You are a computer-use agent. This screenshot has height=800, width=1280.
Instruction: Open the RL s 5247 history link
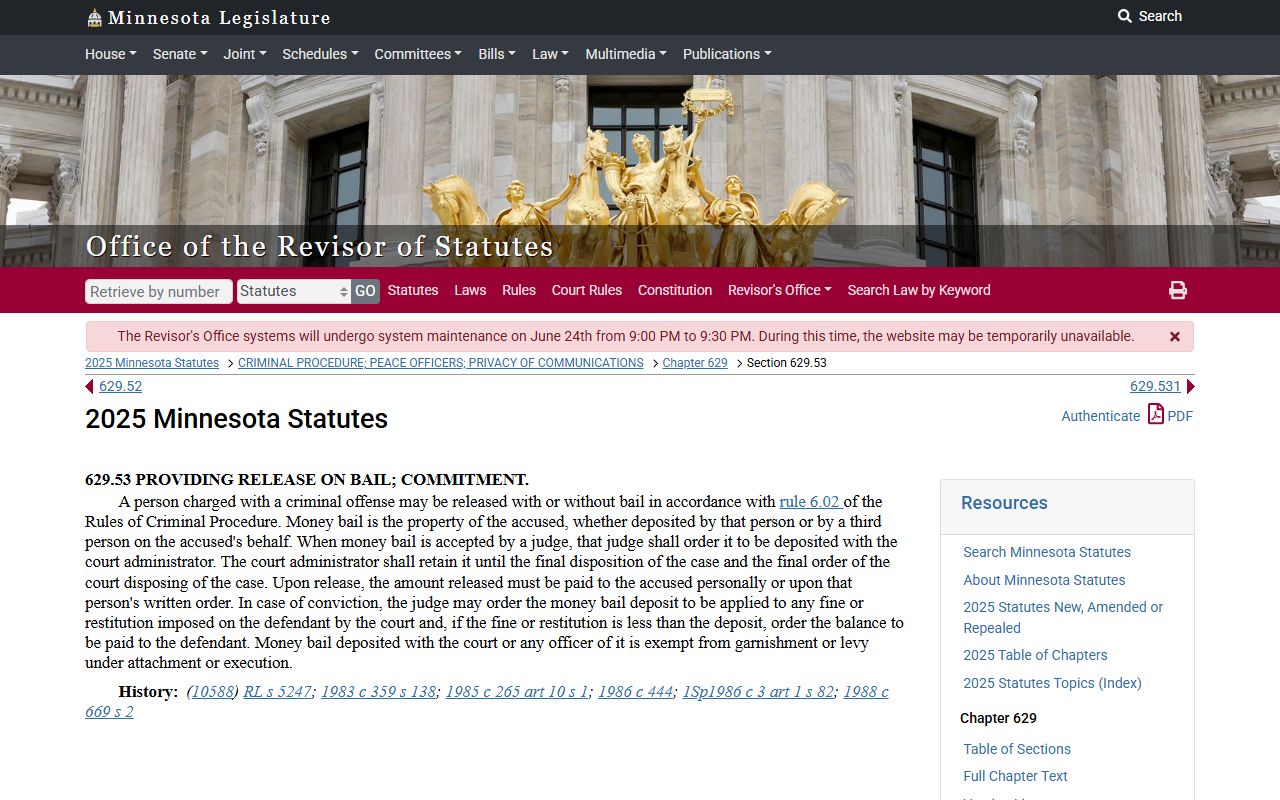point(278,692)
